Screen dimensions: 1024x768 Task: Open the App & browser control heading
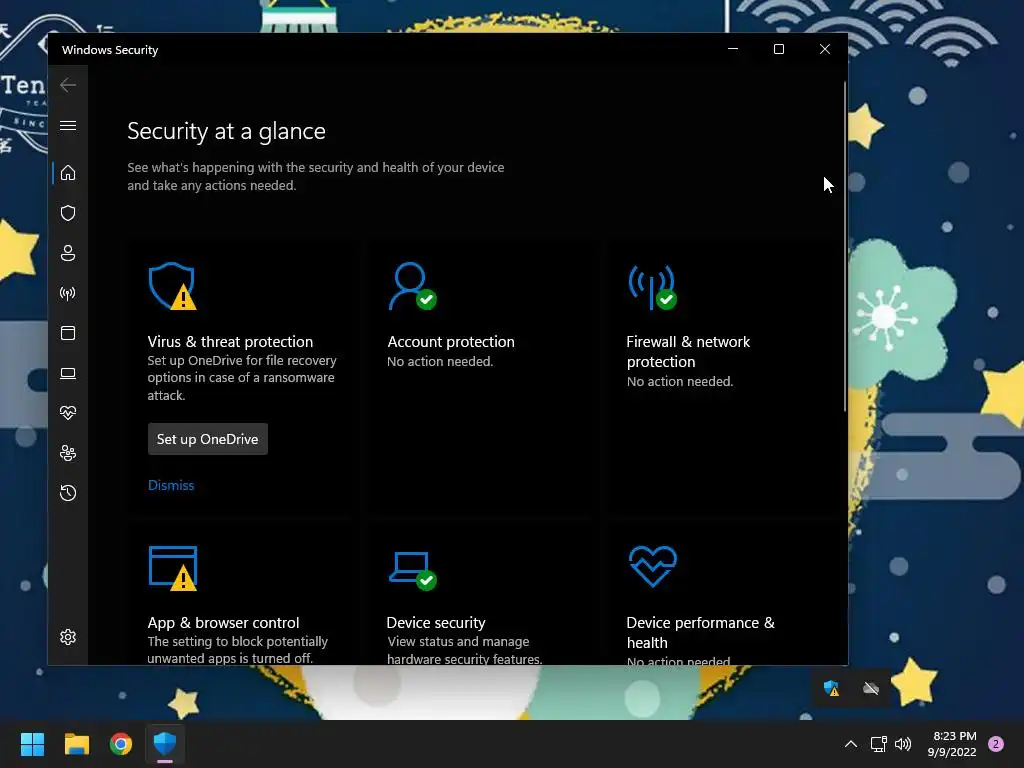[223, 622]
